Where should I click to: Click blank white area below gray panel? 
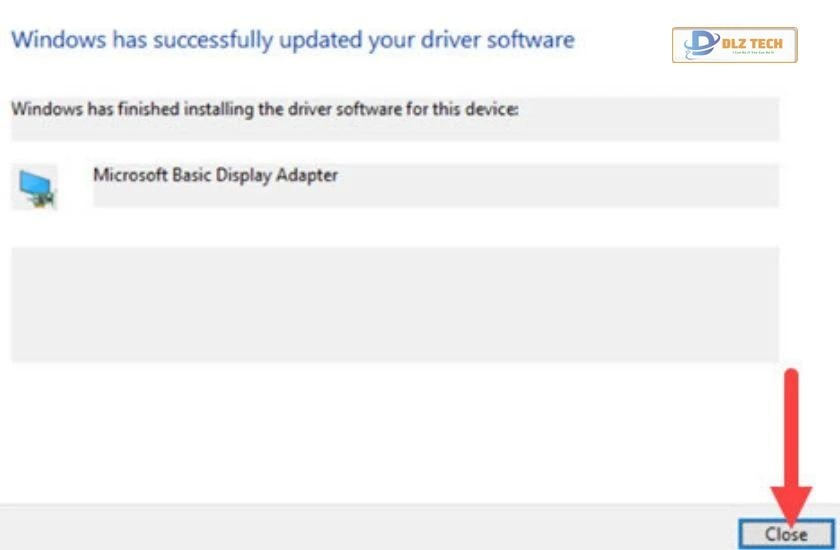[394, 430]
